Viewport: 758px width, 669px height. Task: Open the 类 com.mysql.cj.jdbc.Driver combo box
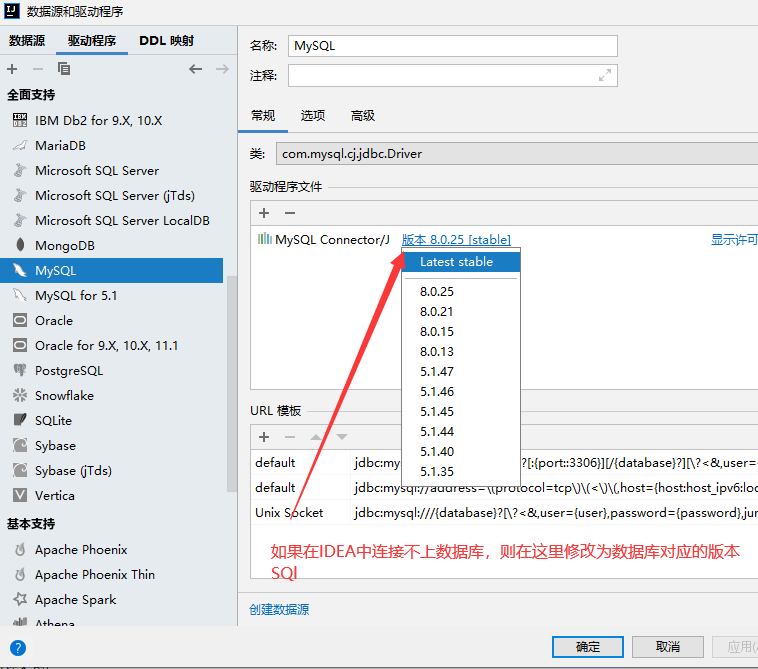517,154
